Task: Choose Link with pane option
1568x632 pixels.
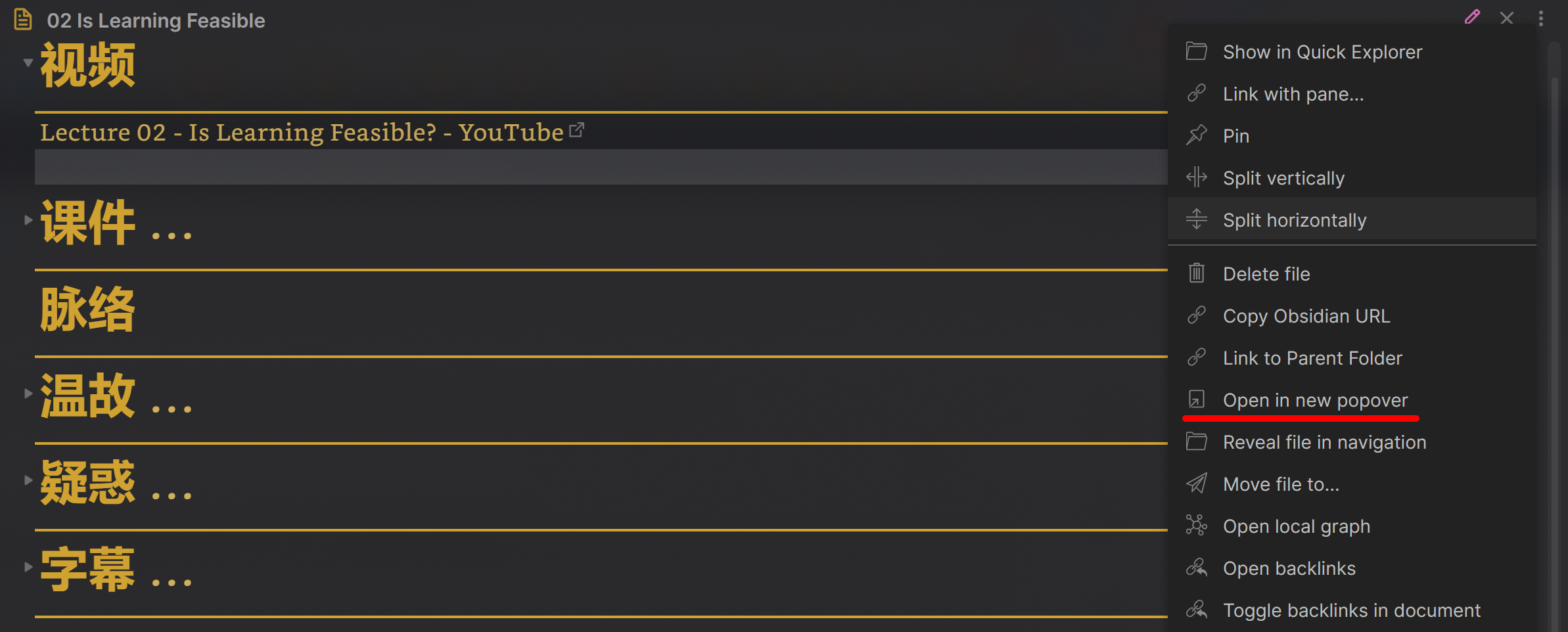Action: [x=1293, y=93]
